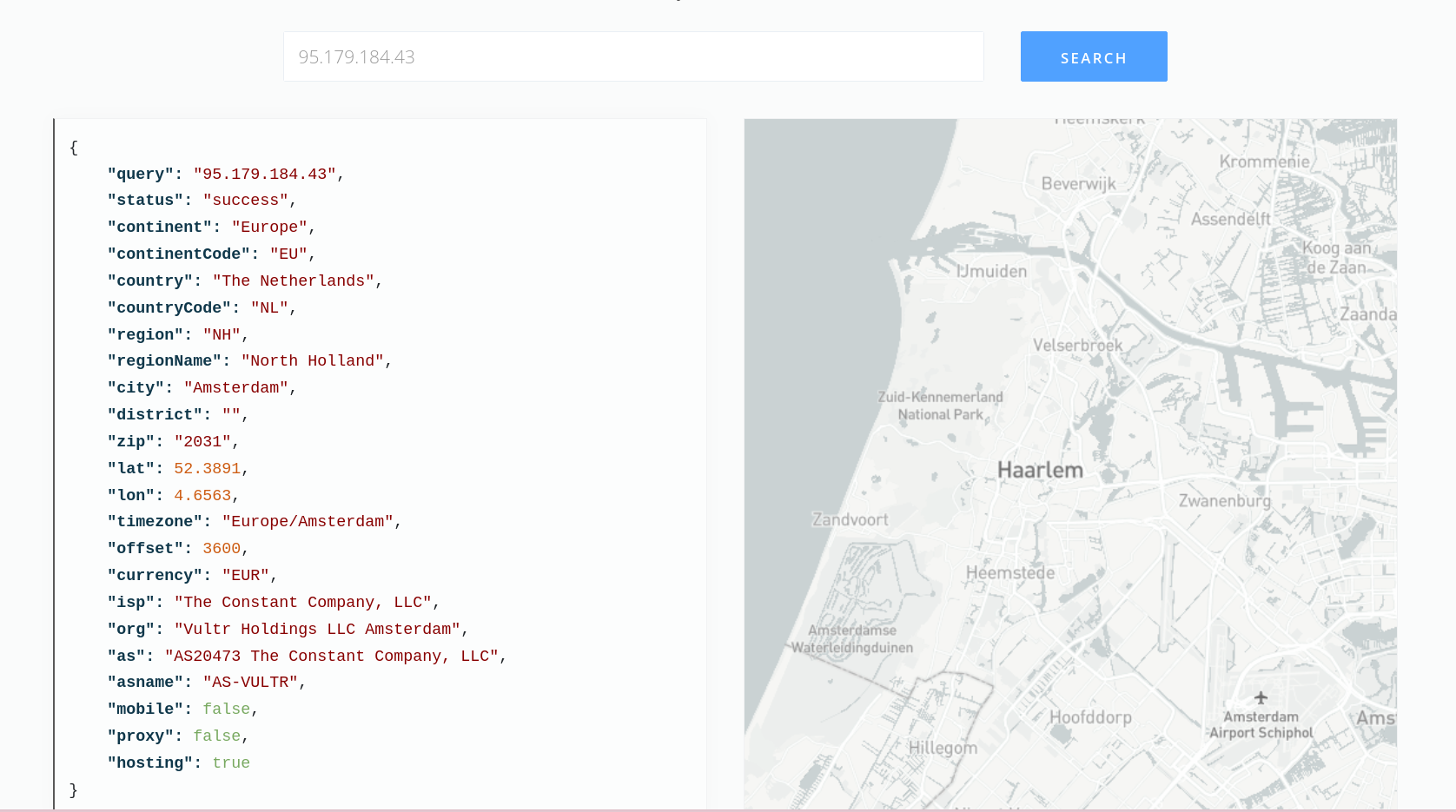Click the hosting value "true" in JSON
Screen dimensions: 1456x812
231,763
